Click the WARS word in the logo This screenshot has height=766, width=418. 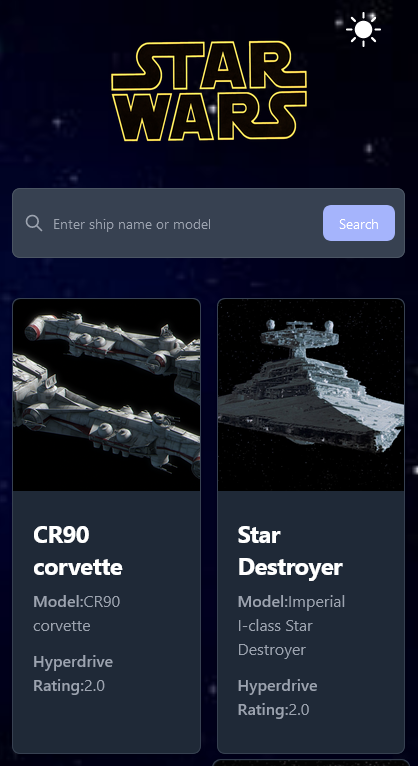tap(209, 116)
